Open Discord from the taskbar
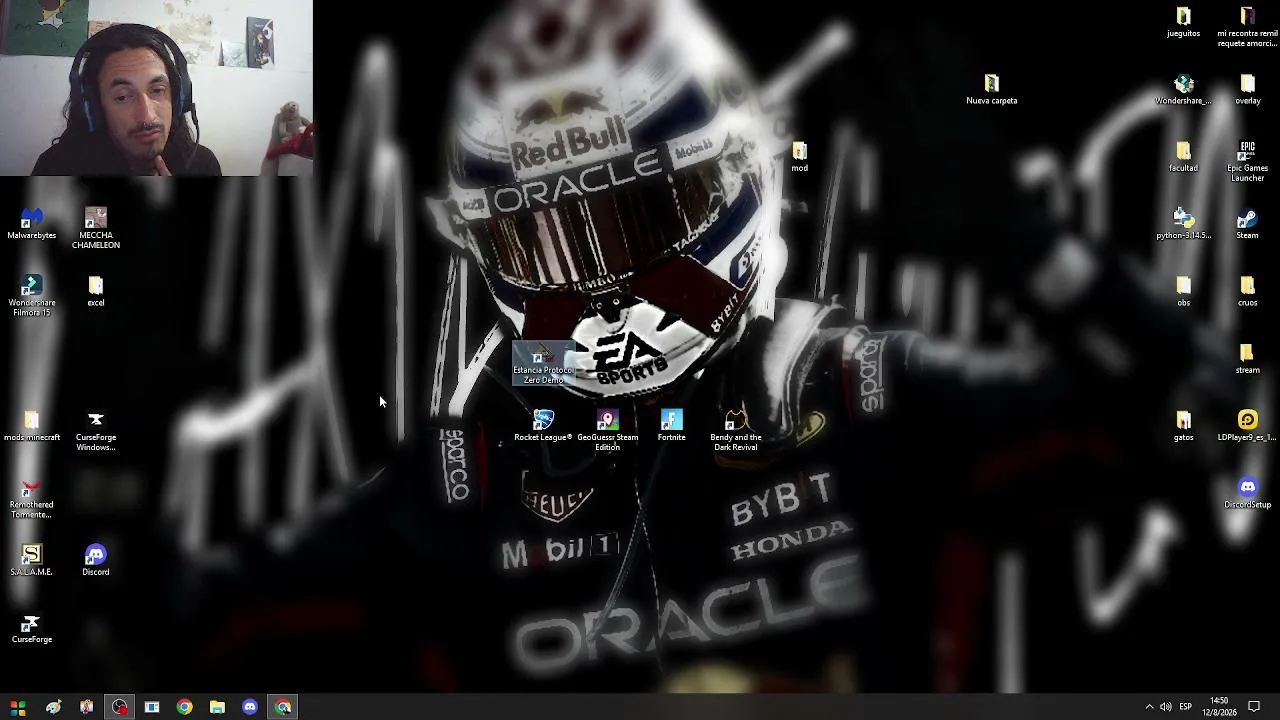This screenshot has height=720, width=1280. click(250, 707)
